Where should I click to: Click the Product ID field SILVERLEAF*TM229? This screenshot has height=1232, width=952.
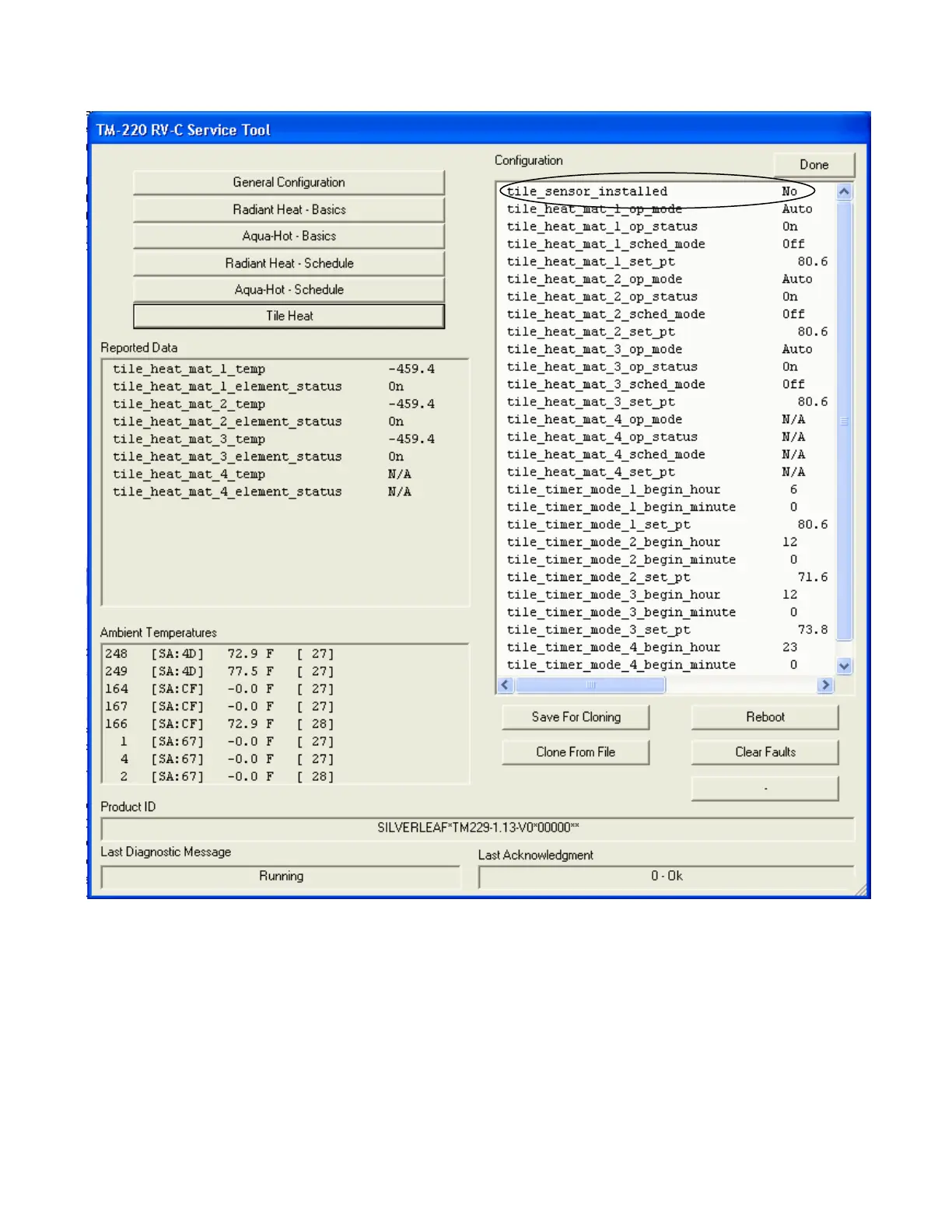[478, 828]
